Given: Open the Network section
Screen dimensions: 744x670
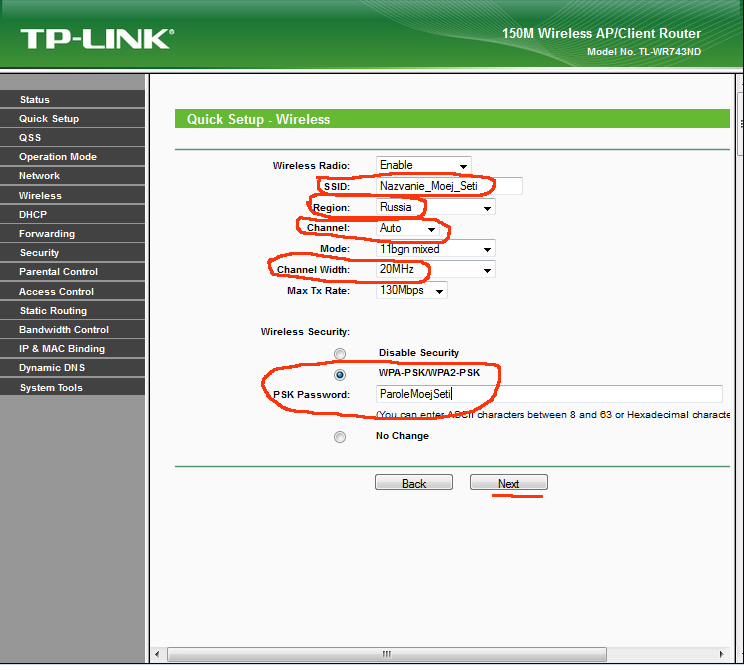Looking at the screenshot, I should tap(73, 176).
